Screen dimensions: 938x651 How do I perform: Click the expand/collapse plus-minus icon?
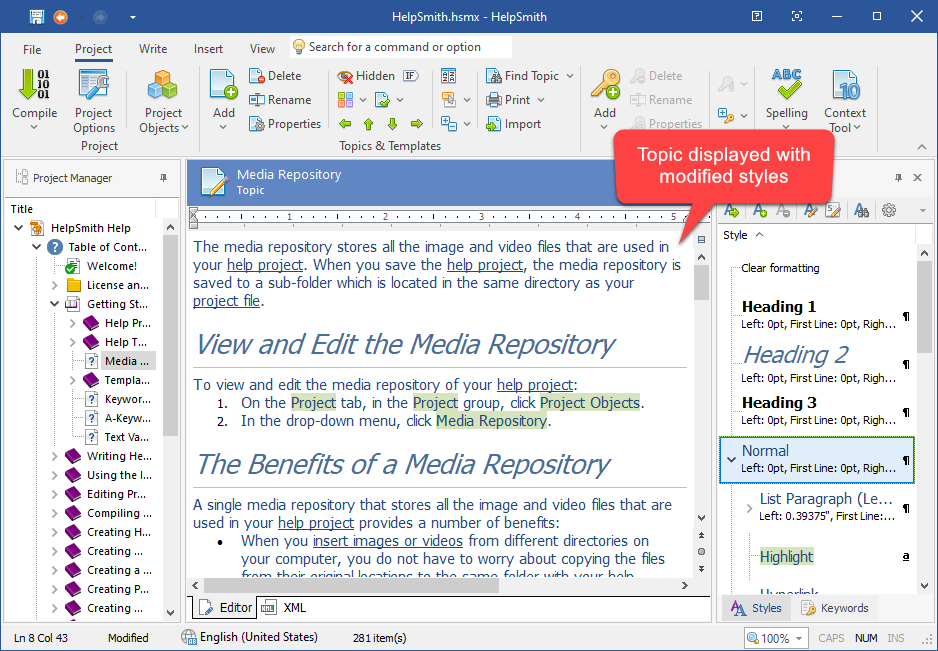(449, 123)
